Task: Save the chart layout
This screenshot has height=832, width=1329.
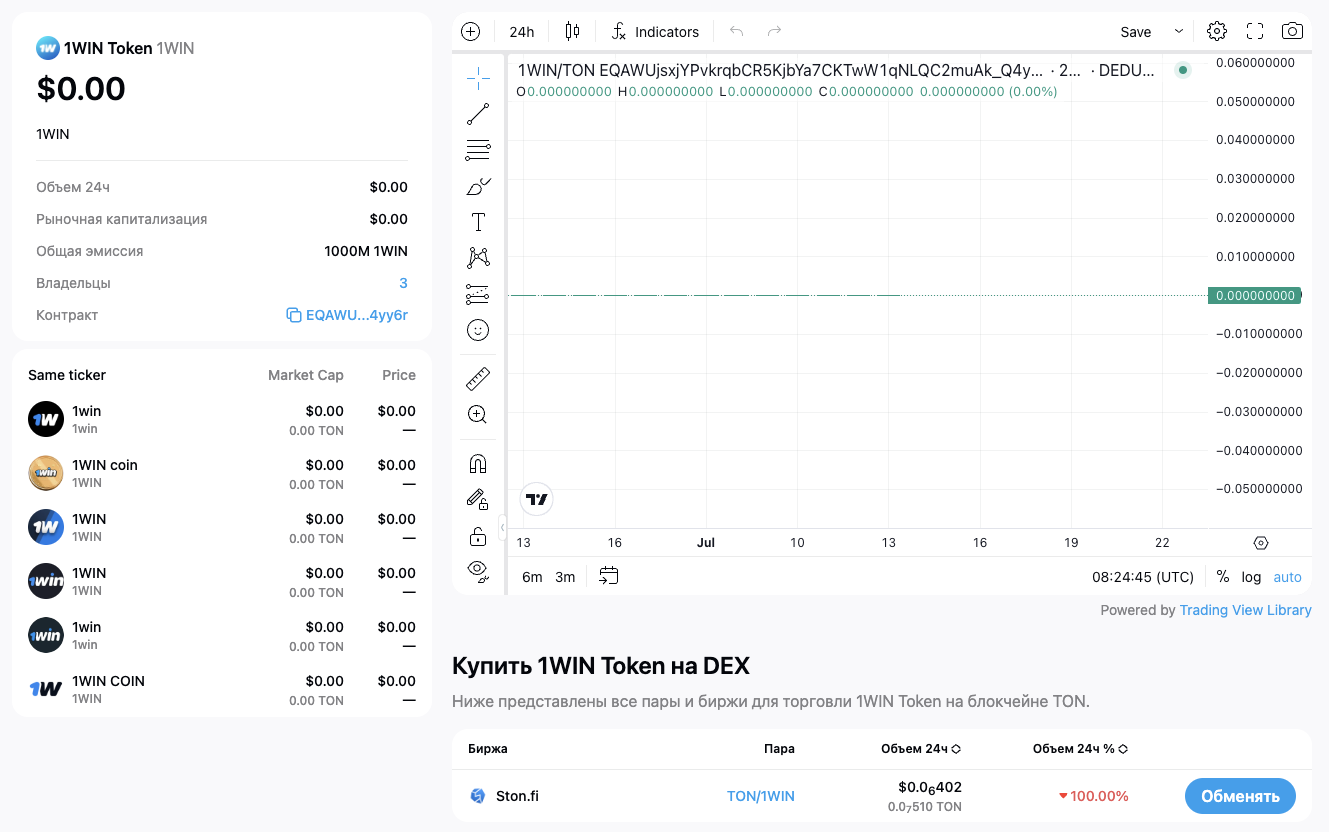Action: [1136, 31]
